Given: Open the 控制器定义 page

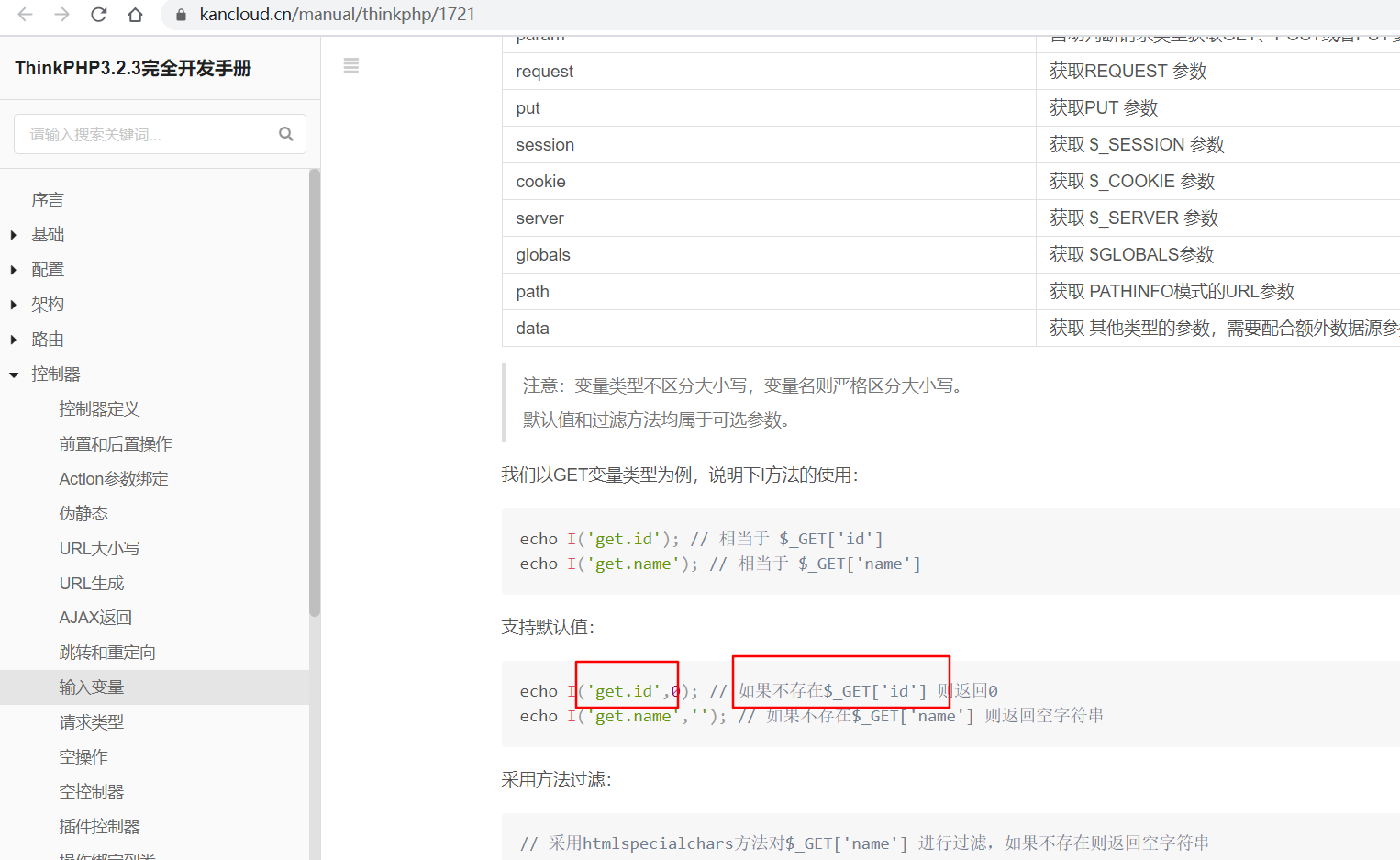Looking at the screenshot, I should click(99, 409).
